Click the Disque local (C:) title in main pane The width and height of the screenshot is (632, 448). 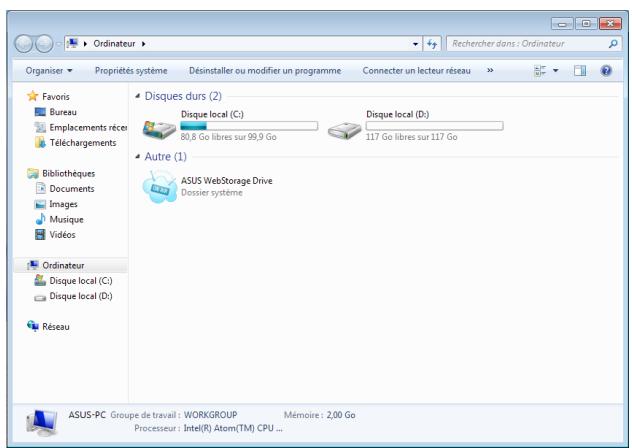(212, 114)
